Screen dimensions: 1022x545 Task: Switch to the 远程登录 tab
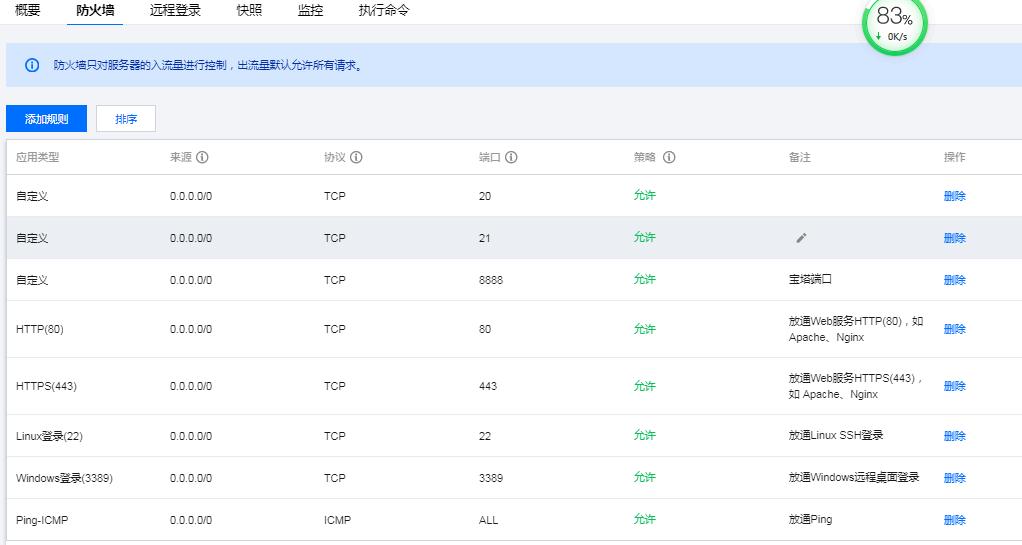pos(175,10)
